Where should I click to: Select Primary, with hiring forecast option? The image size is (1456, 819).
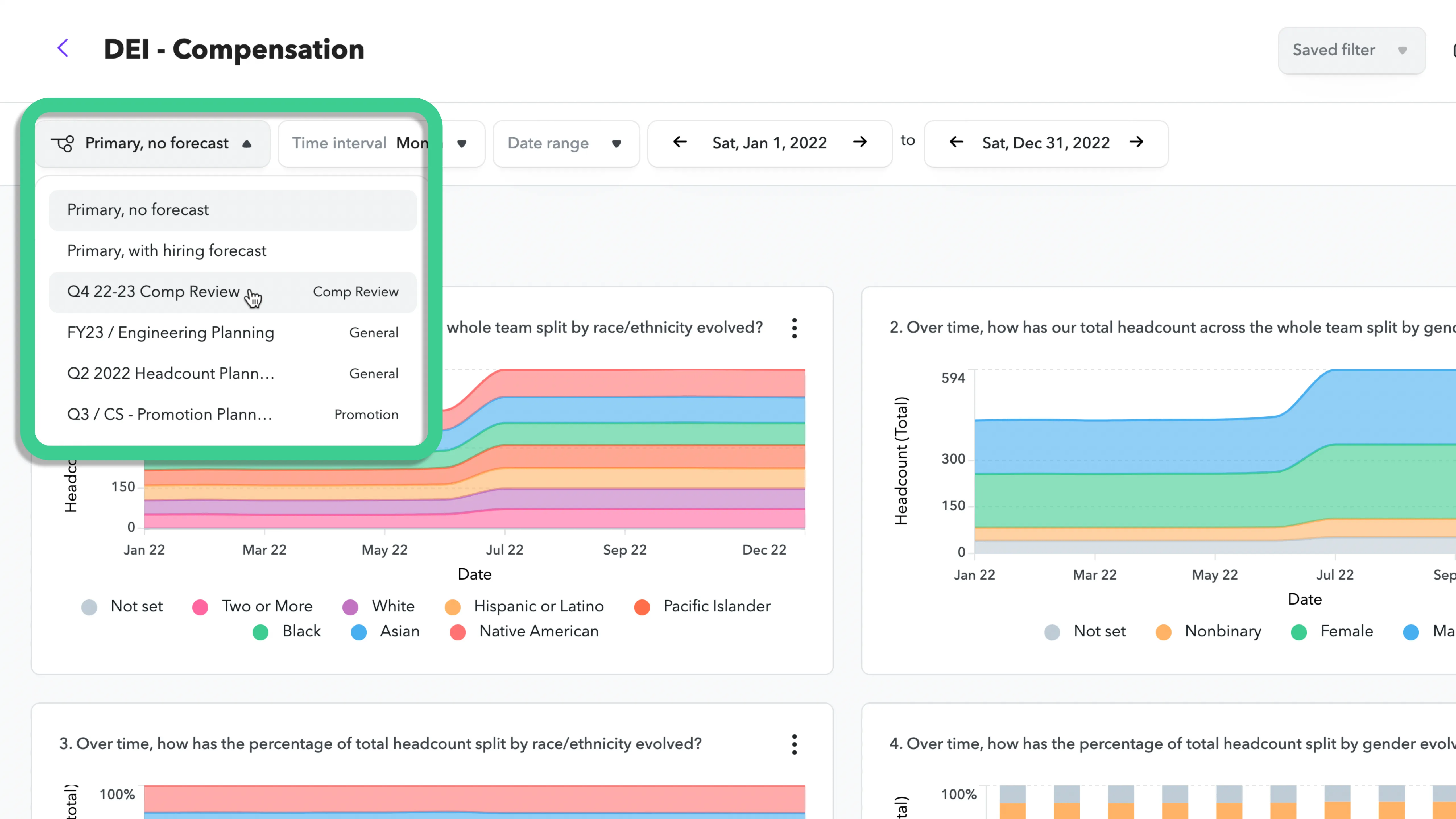(x=233, y=251)
